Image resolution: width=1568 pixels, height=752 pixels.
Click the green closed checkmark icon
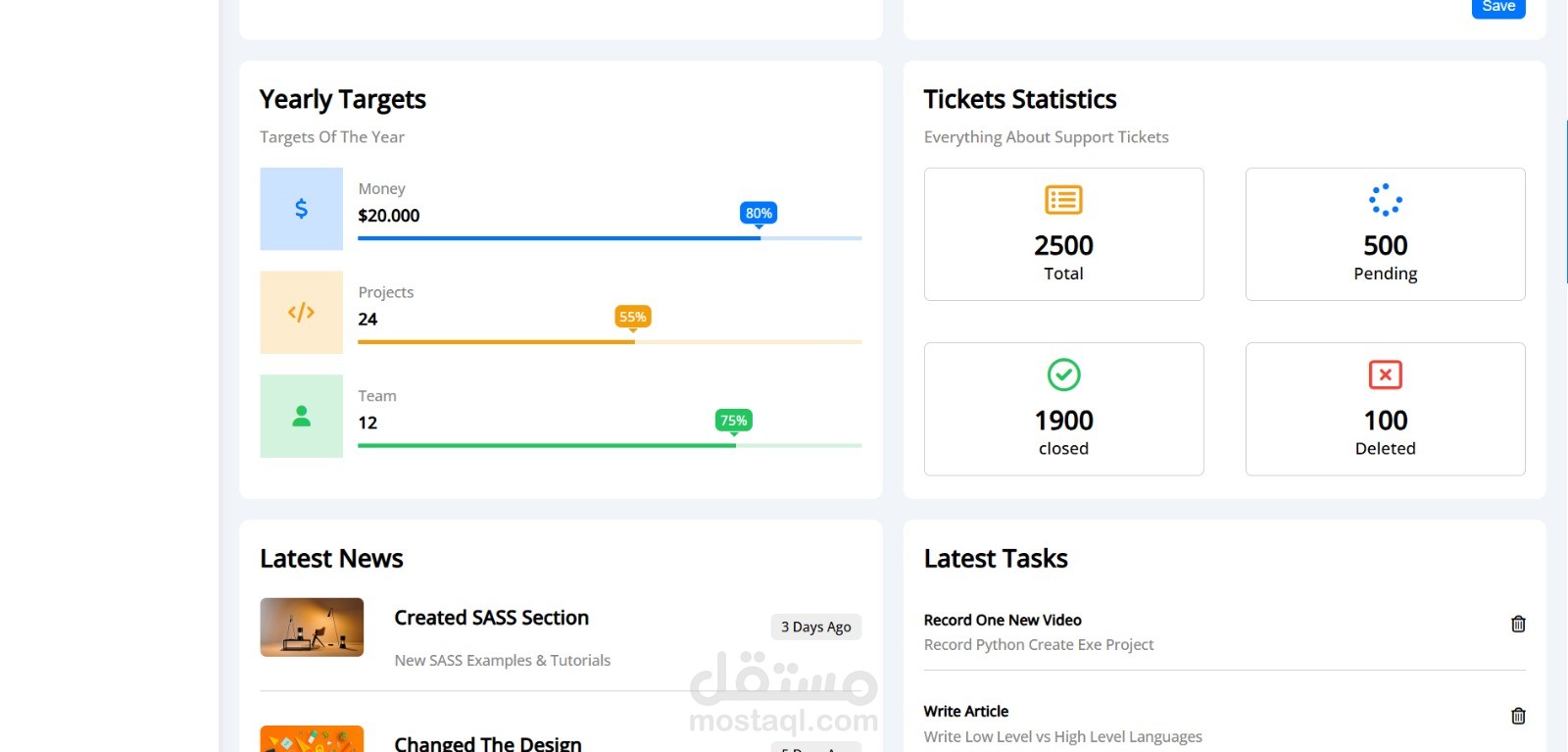(1063, 375)
